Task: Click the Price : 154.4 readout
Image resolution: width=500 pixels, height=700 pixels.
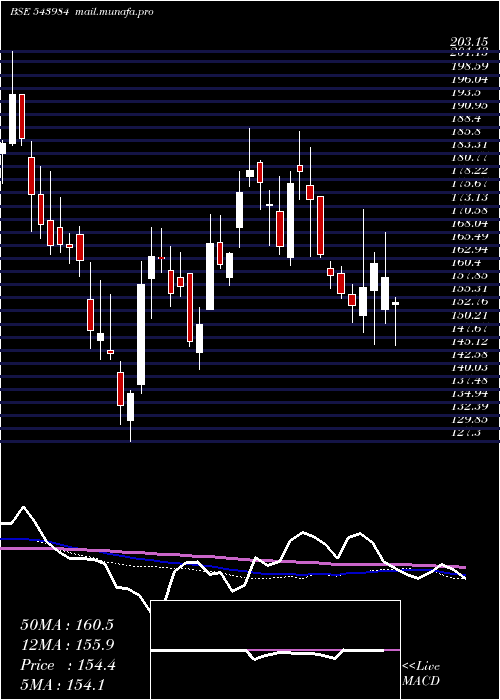Action: tap(68, 665)
